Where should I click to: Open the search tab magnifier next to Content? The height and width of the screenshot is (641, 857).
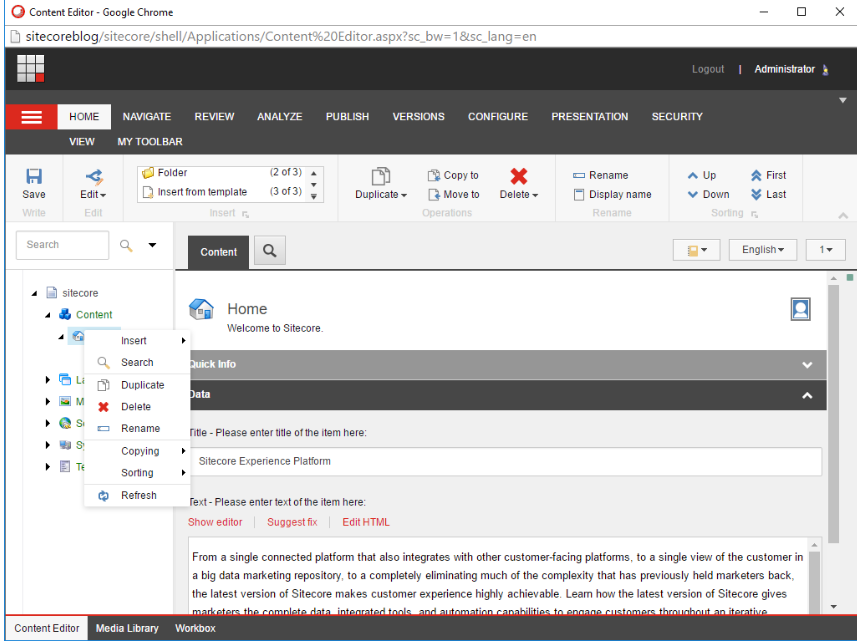[x=269, y=250]
